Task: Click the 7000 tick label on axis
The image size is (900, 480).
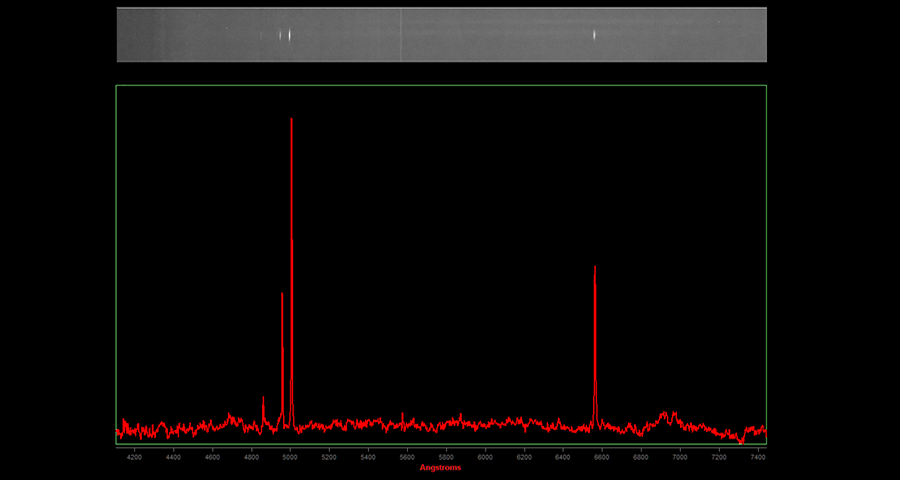Action: [680, 457]
